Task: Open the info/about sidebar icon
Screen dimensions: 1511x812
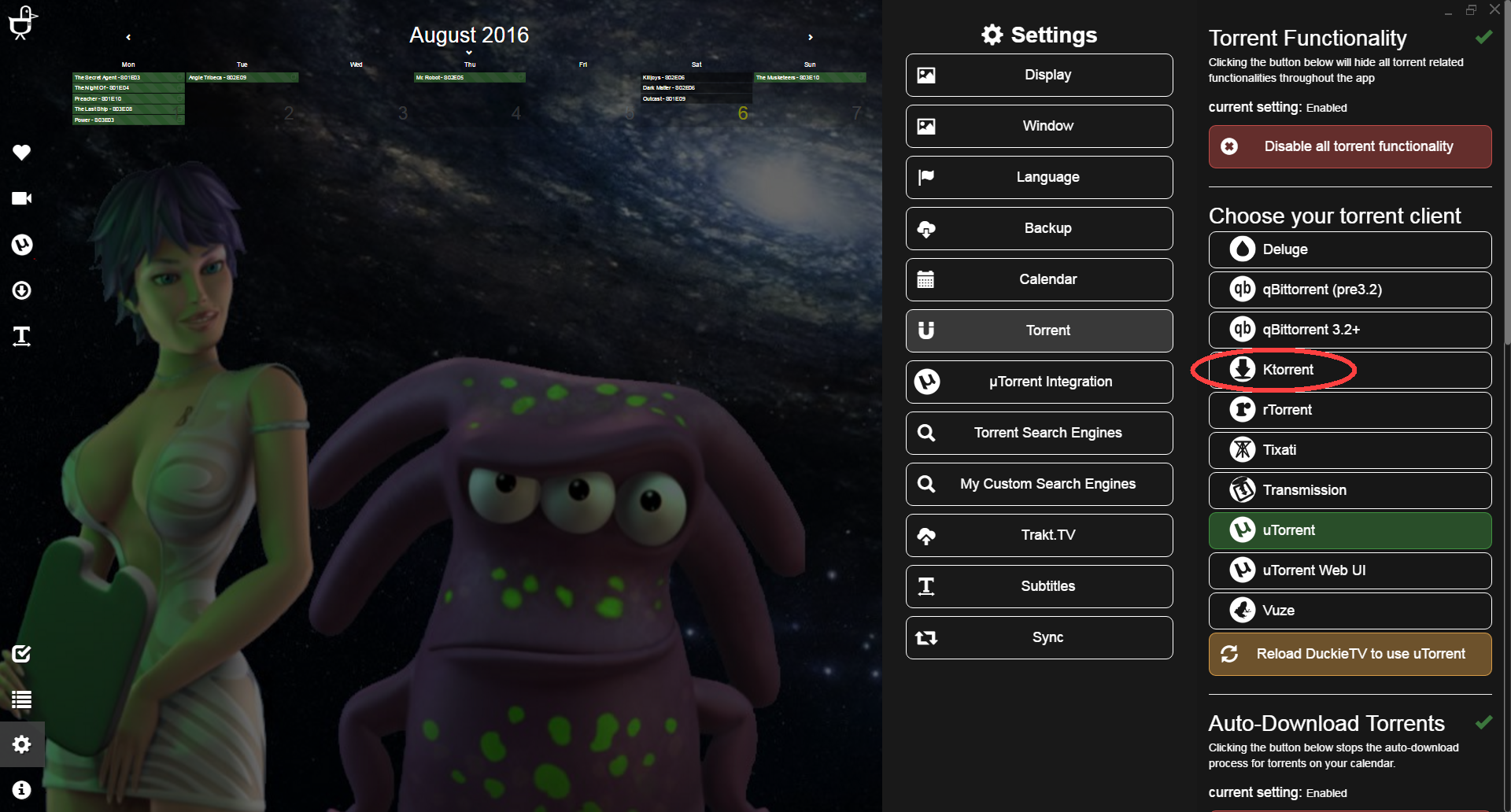Action: click(22, 790)
